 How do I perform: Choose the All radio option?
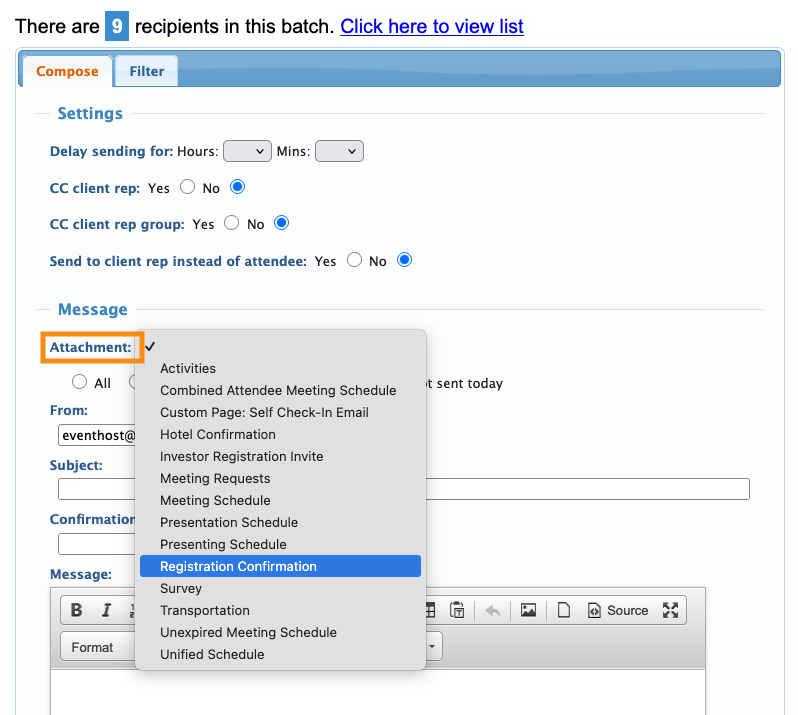click(x=80, y=382)
